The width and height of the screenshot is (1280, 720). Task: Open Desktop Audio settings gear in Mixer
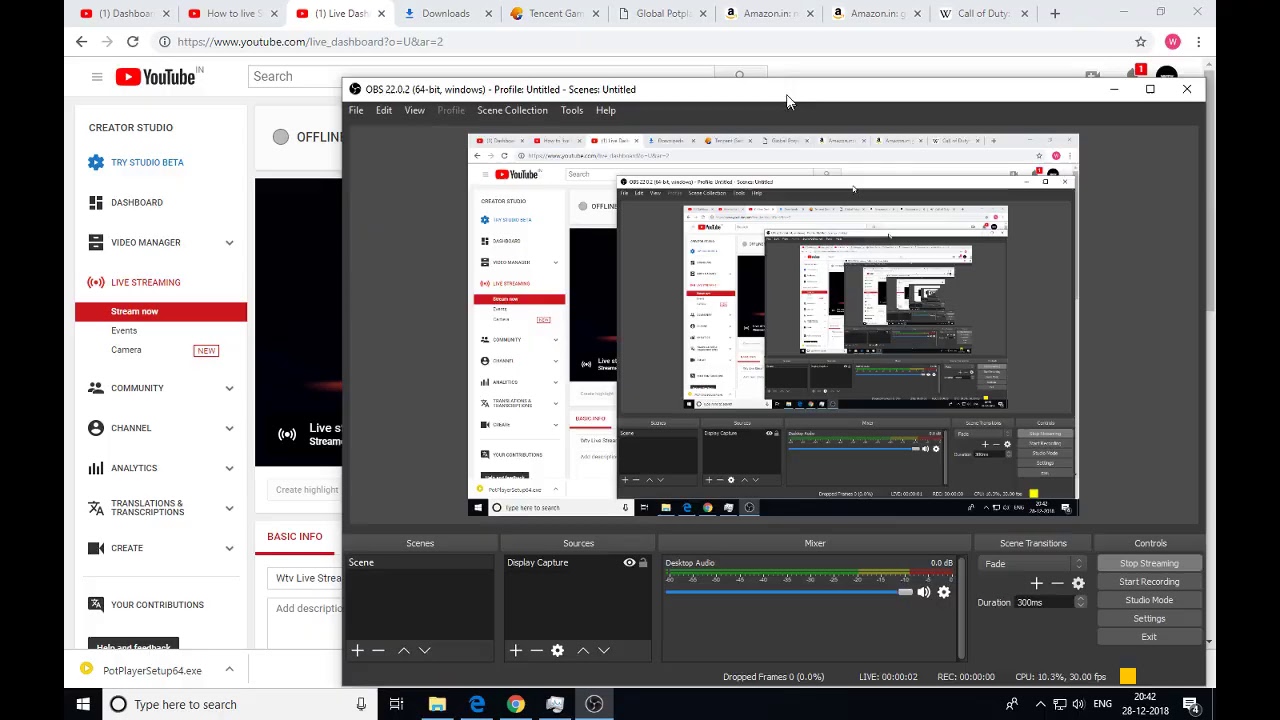(x=943, y=592)
